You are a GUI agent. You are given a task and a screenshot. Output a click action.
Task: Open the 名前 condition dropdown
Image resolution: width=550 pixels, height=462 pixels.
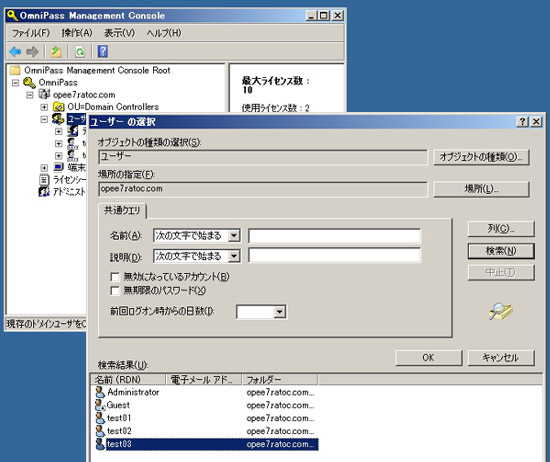pyautogui.click(x=234, y=235)
